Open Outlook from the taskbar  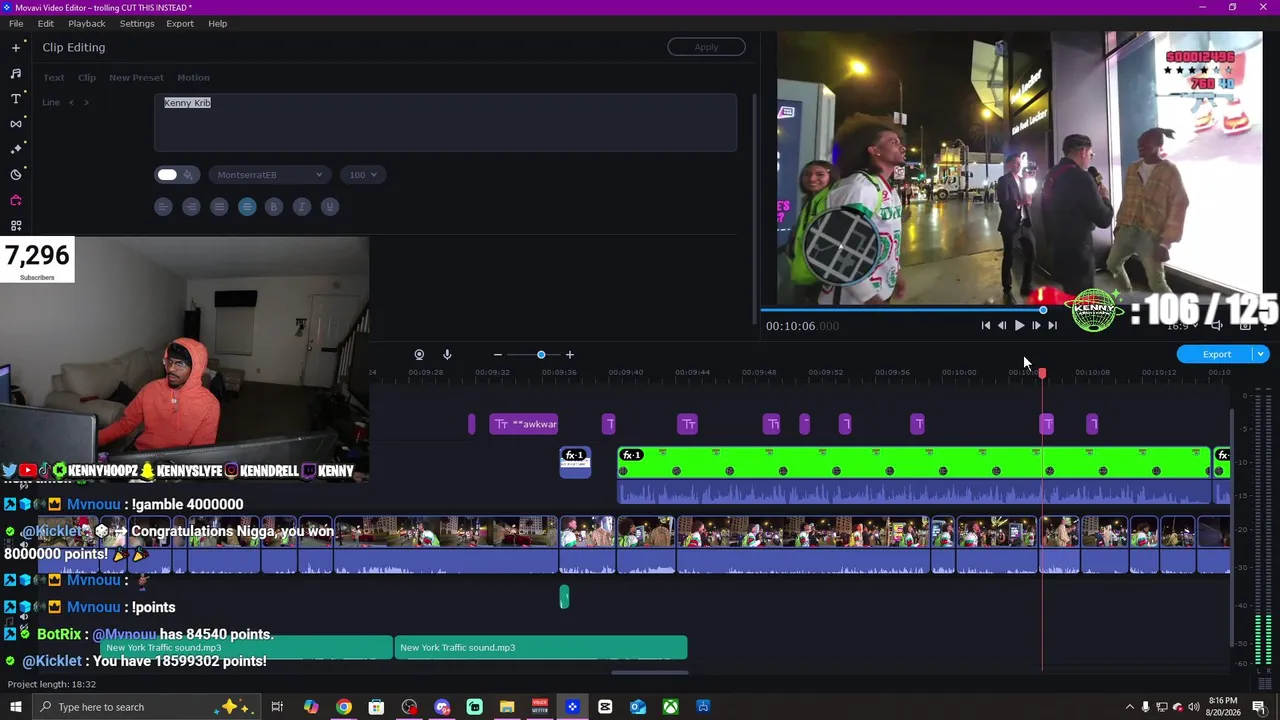click(x=638, y=707)
